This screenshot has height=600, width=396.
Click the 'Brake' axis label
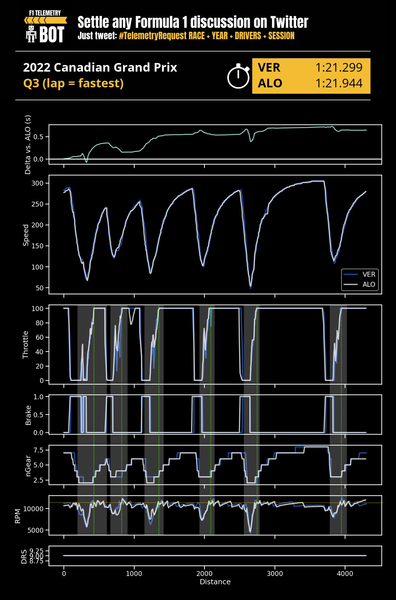pos(28,415)
